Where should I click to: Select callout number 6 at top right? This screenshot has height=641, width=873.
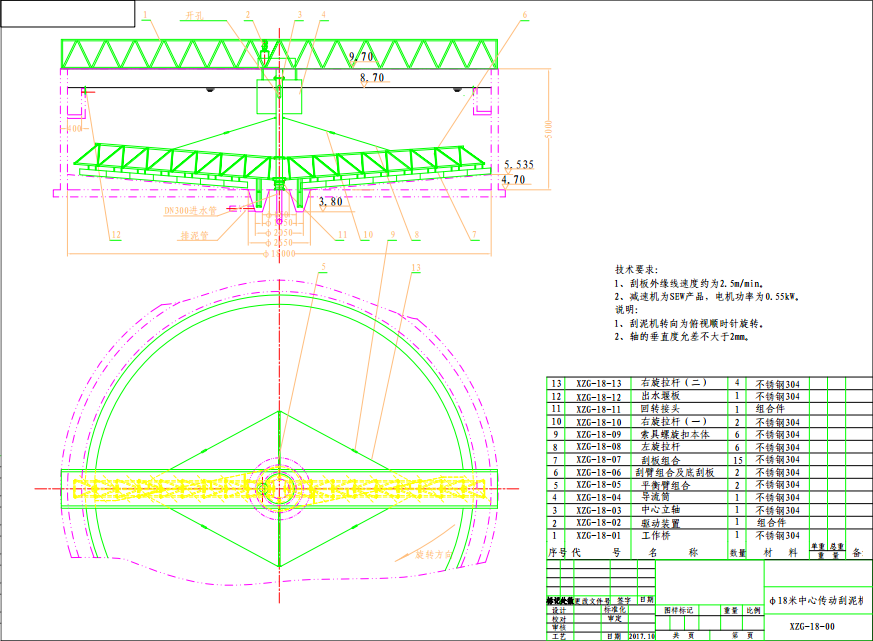coord(525,15)
